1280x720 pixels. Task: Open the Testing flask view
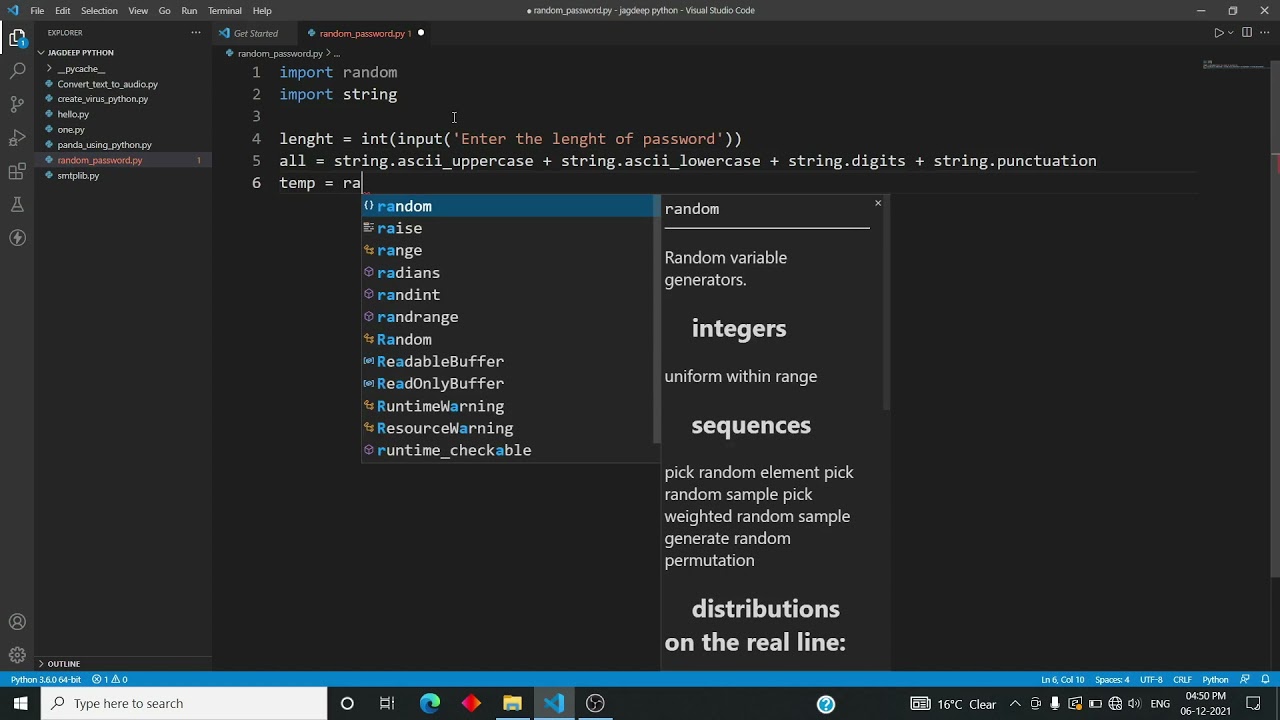point(17,204)
